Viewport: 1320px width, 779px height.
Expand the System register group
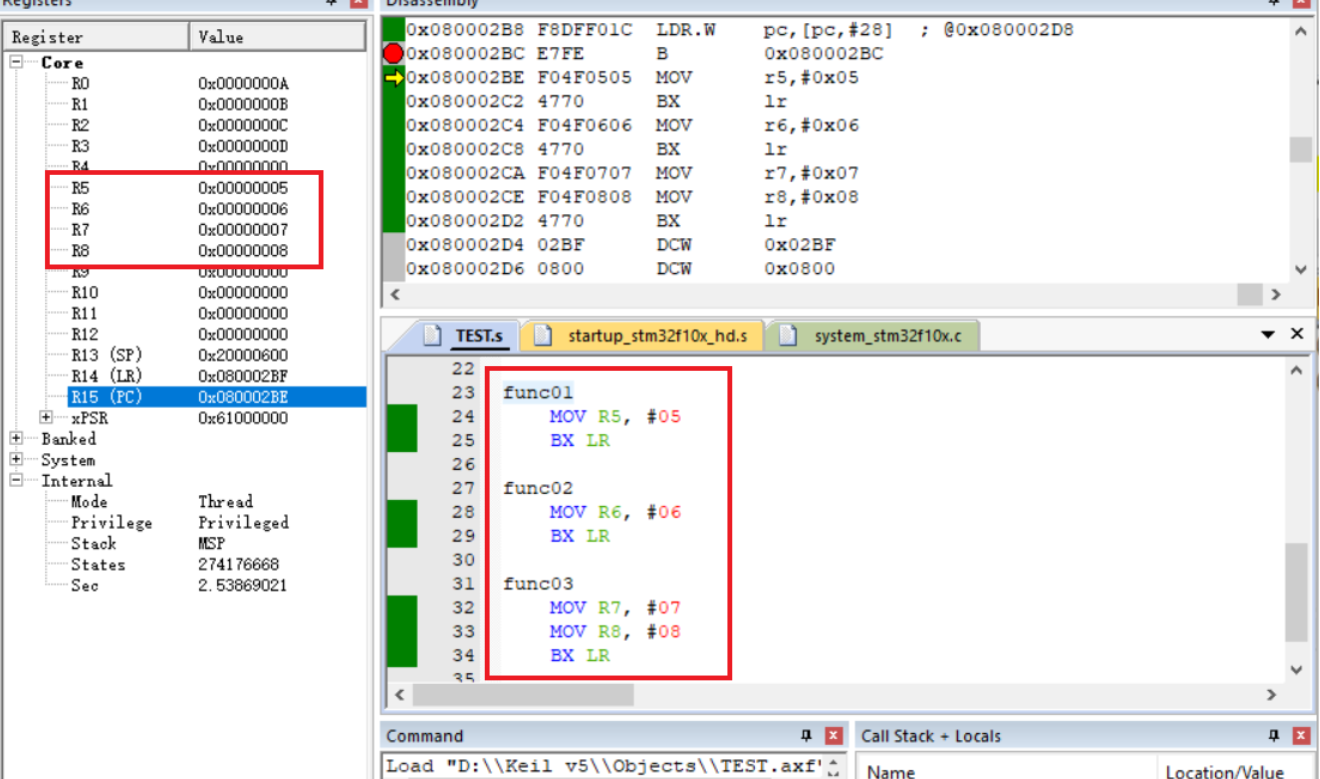(17, 460)
